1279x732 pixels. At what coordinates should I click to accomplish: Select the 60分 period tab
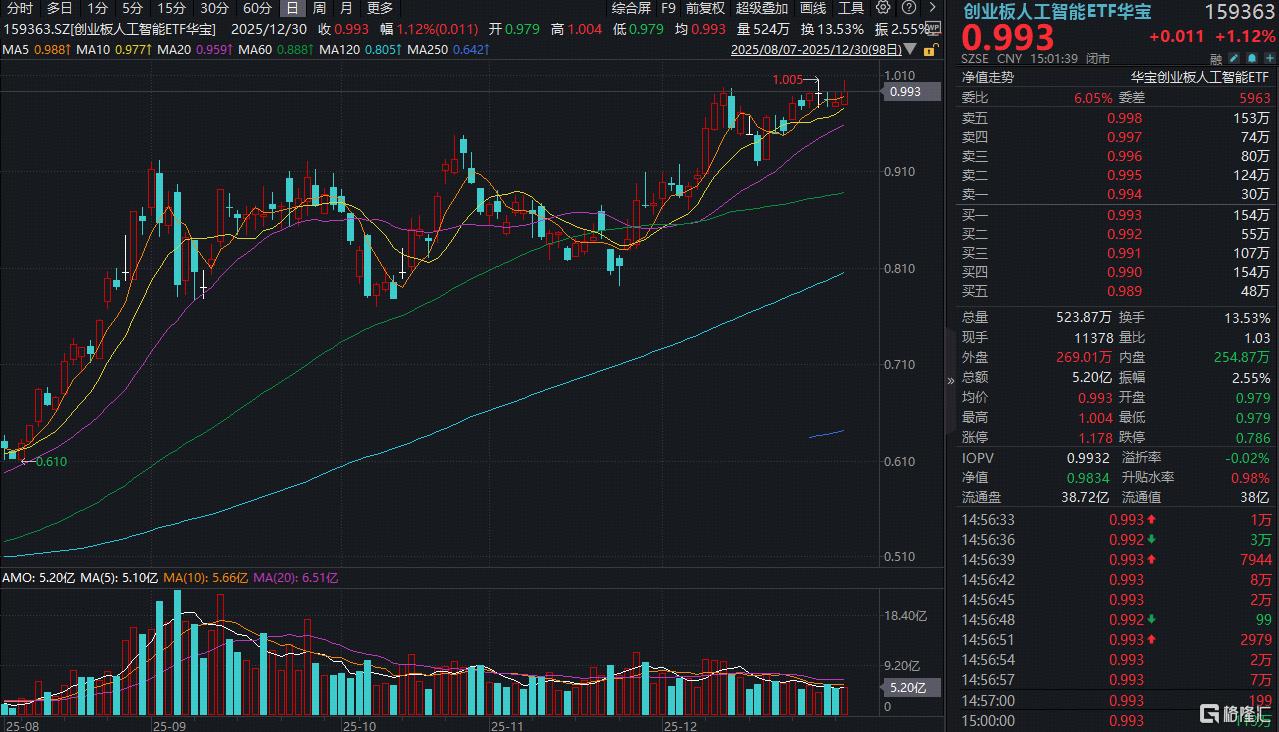coord(257,8)
